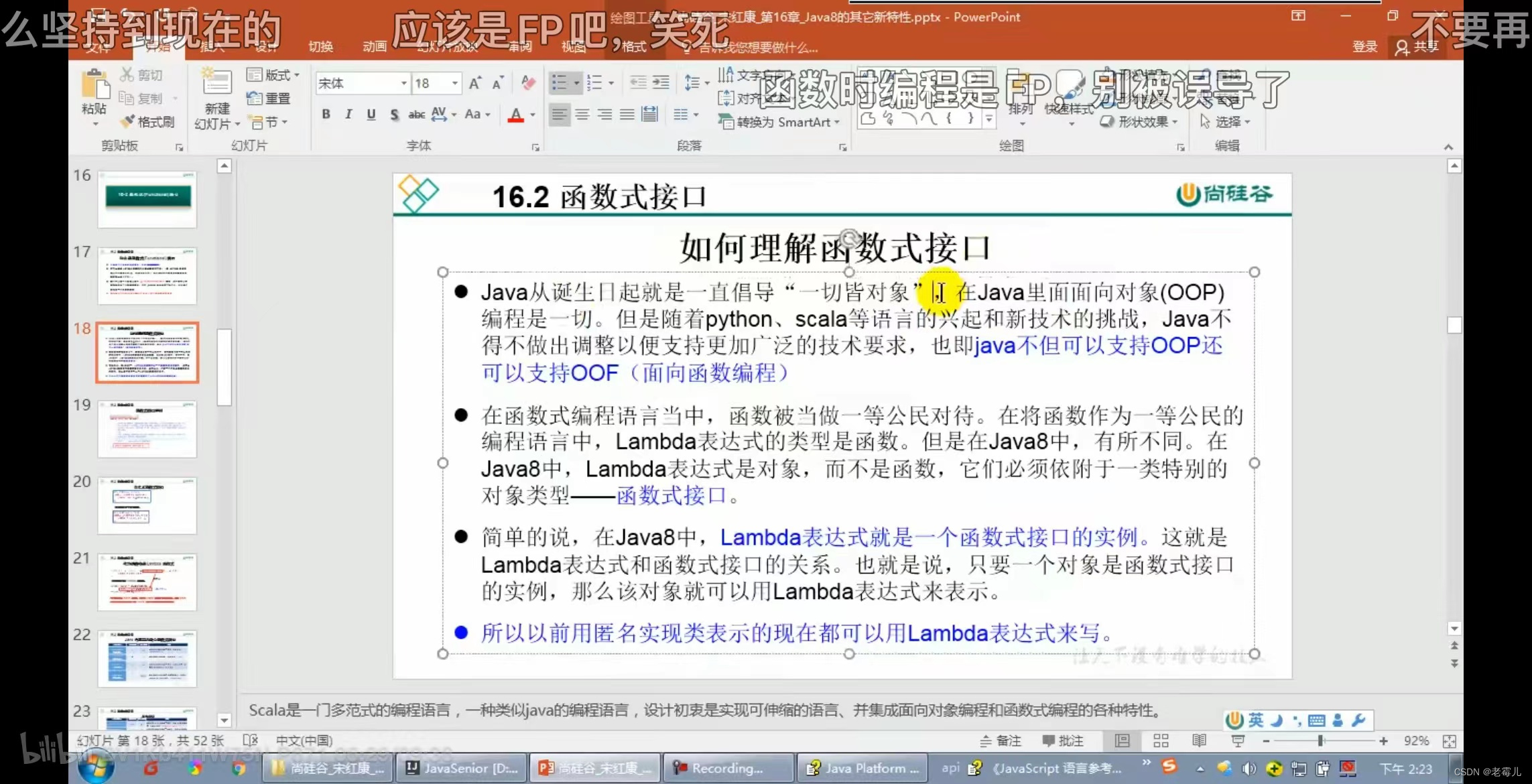Click the 批注 comments button
1532x784 pixels.
(x=1063, y=740)
